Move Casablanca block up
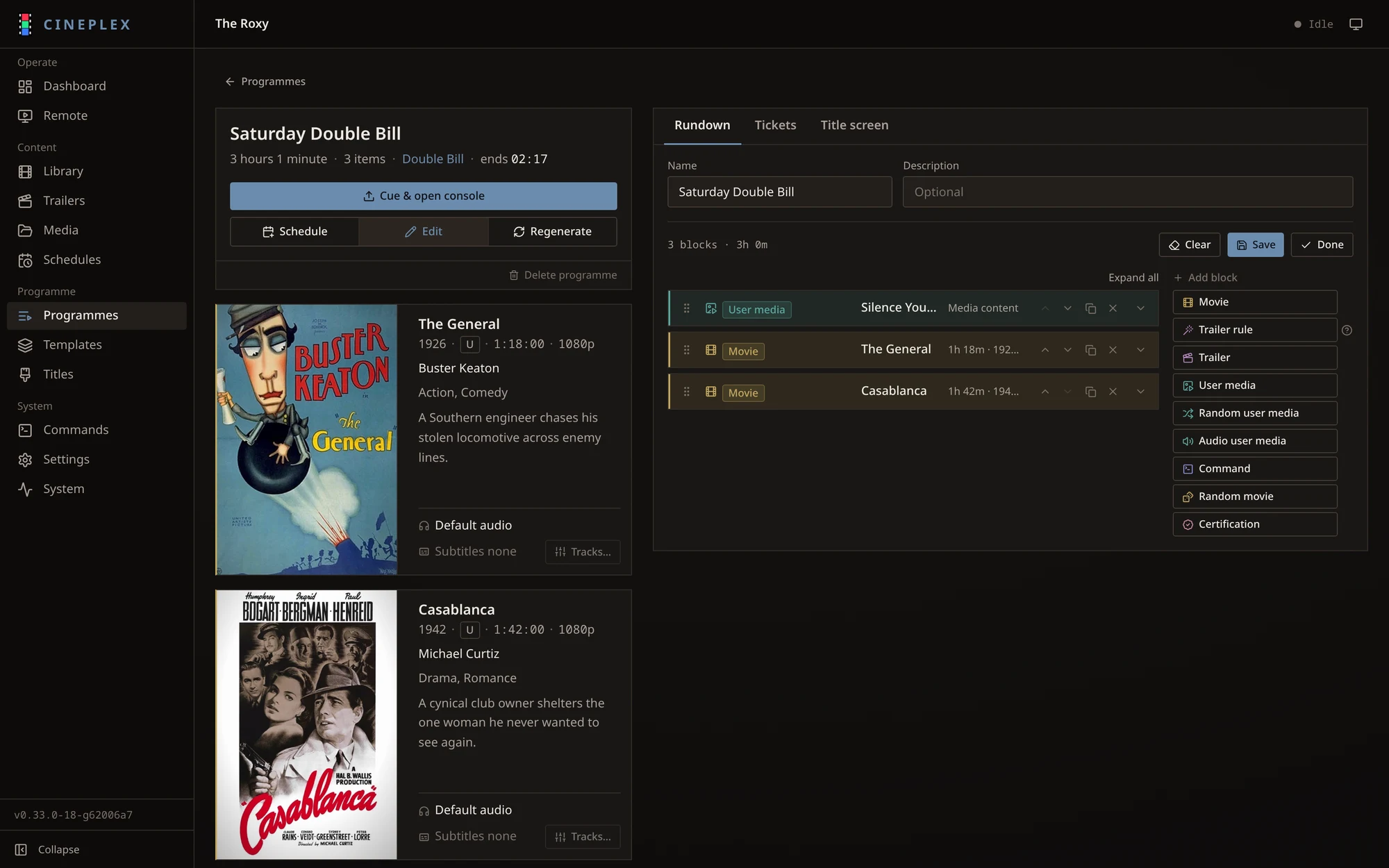The image size is (1389, 868). [1045, 392]
